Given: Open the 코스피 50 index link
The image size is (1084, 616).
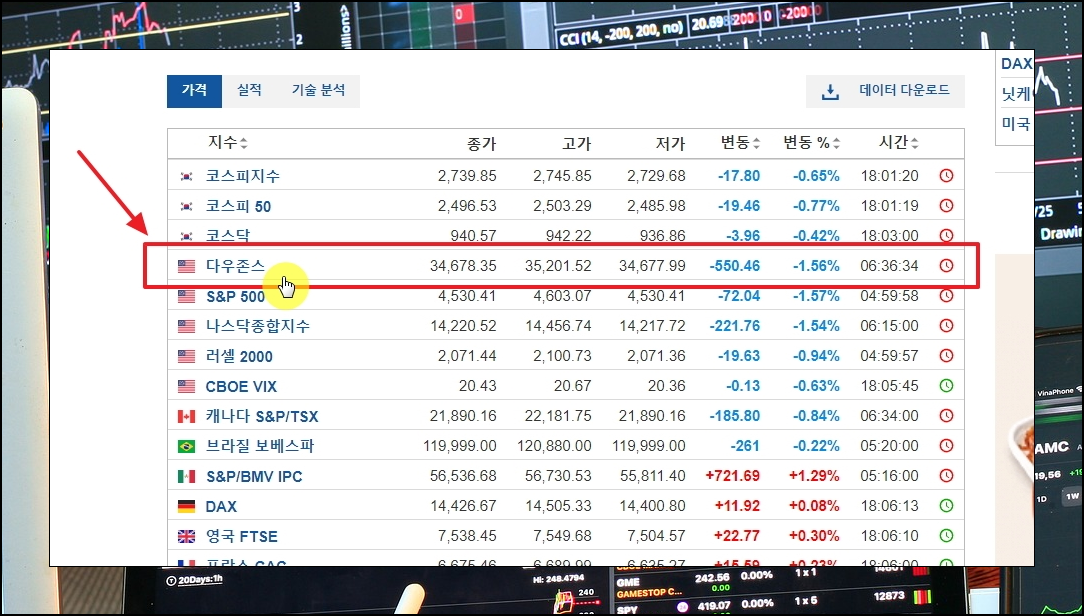Looking at the screenshot, I should pyautogui.click(x=239, y=206).
